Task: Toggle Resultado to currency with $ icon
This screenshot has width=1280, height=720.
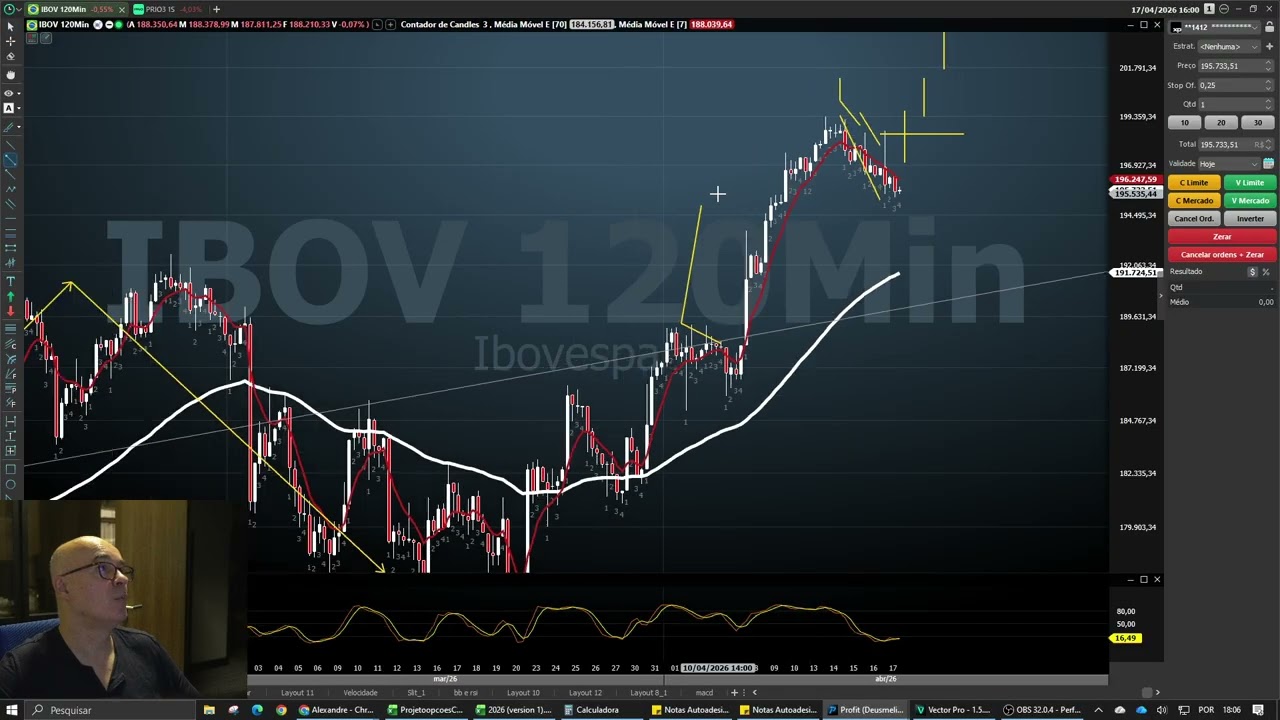Action: click(x=1252, y=272)
